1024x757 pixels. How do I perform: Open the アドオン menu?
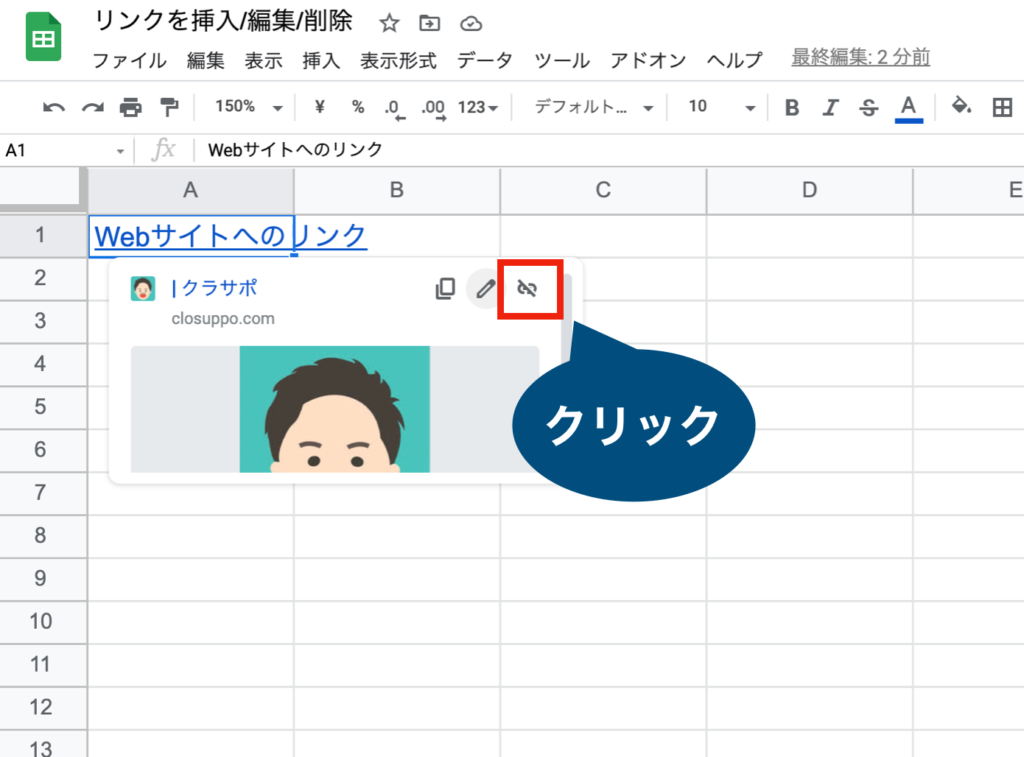click(648, 60)
